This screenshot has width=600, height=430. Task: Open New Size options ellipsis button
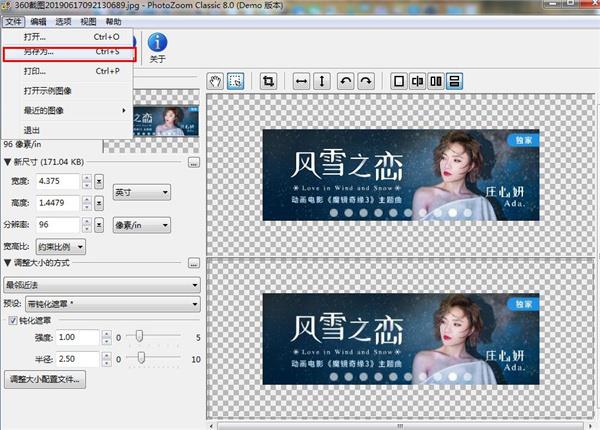[194, 162]
